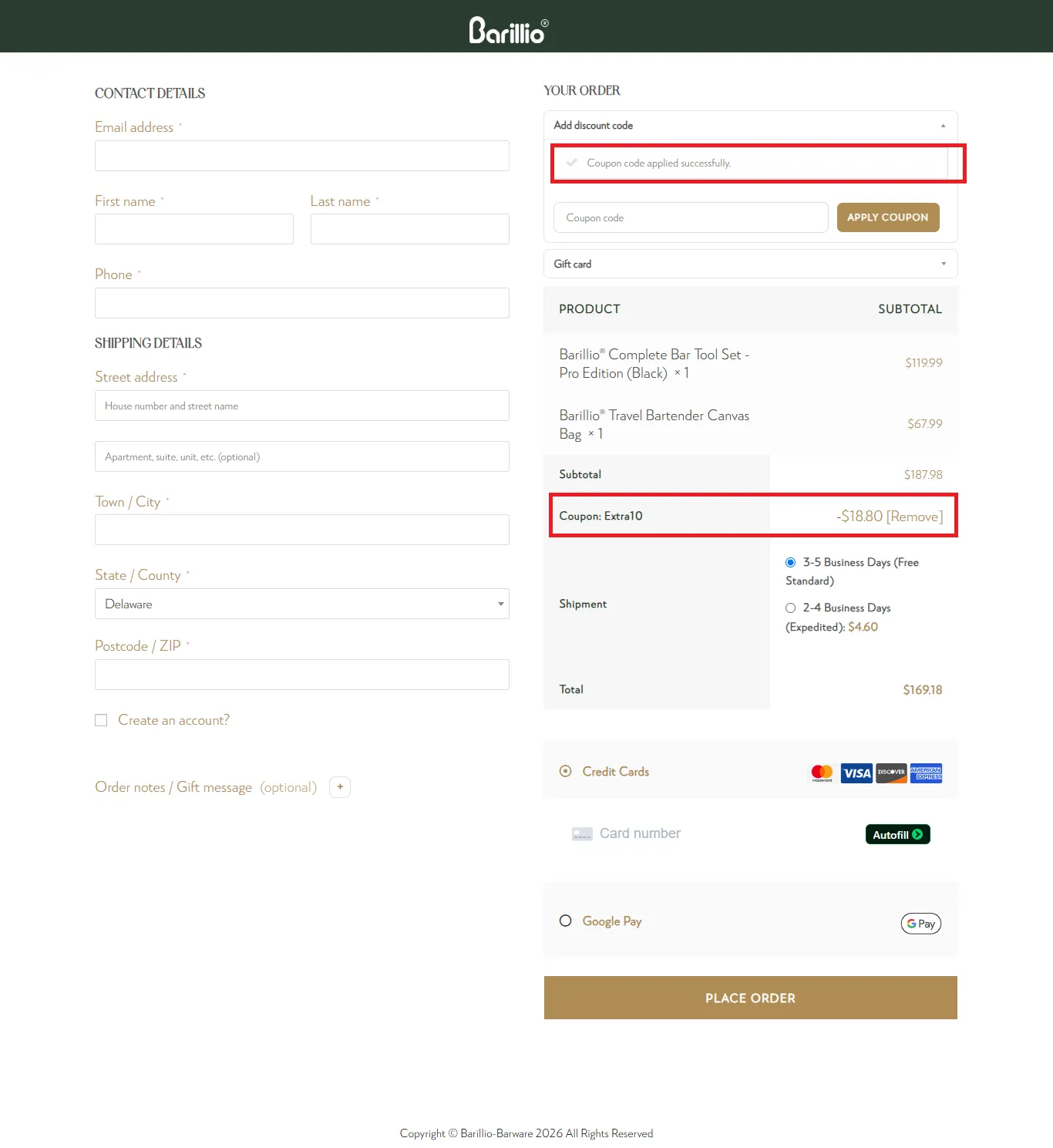The height and width of the screenshot is (1148, 1053).
Task: Expand order notes with the plus icon
Action: pyautogui.click(x=340, y=787)
